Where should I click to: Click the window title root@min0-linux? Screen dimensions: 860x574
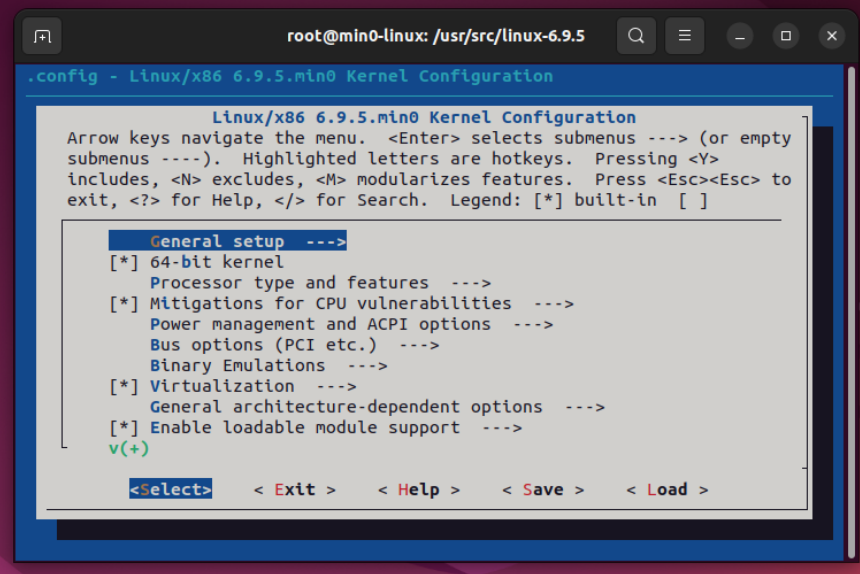(x=436, y=36)
